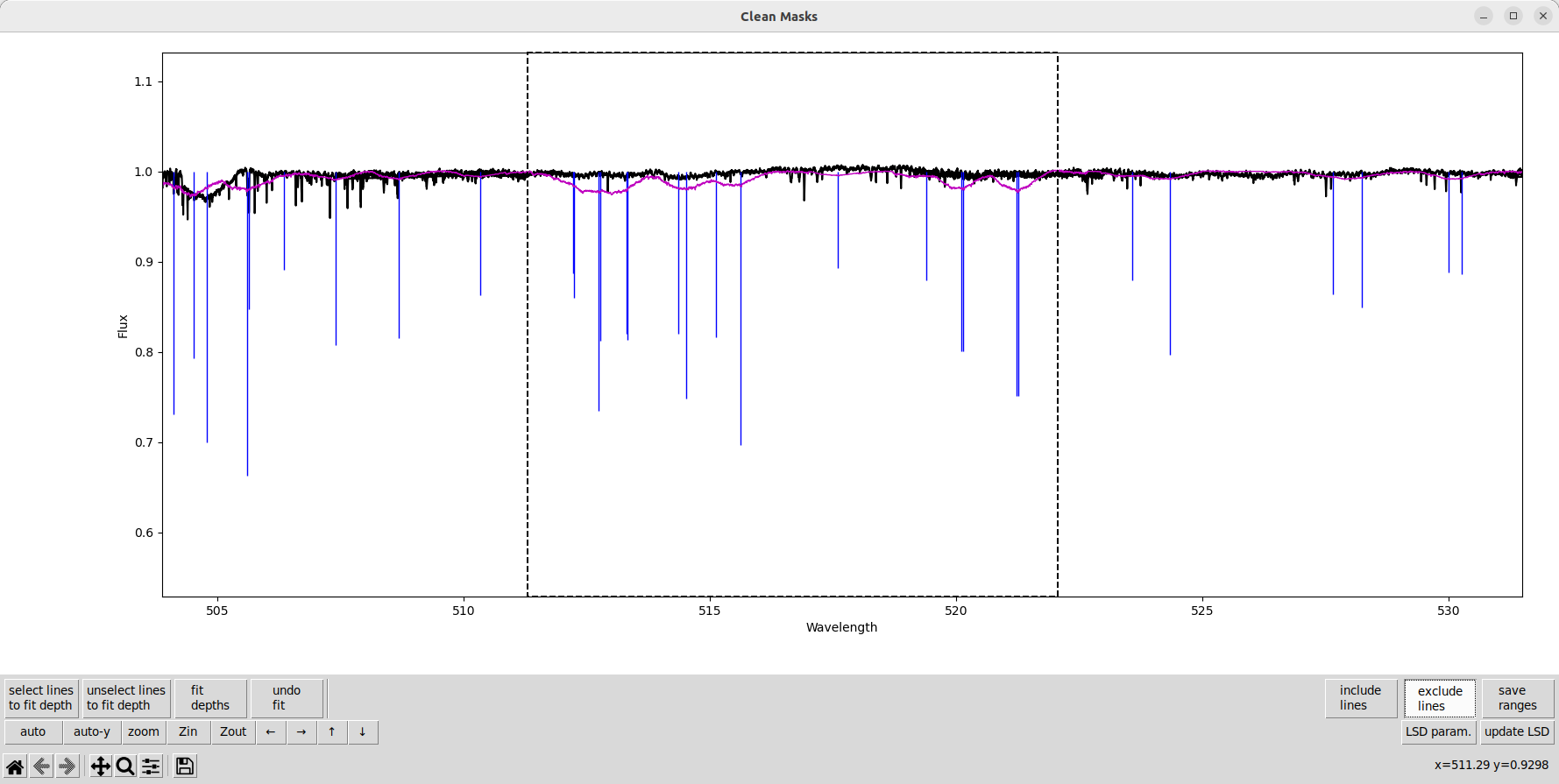Click the 'Clean Masks' window title
Image resolution: width=1559 pixels, height=784 pixels.
click(779, 17)
